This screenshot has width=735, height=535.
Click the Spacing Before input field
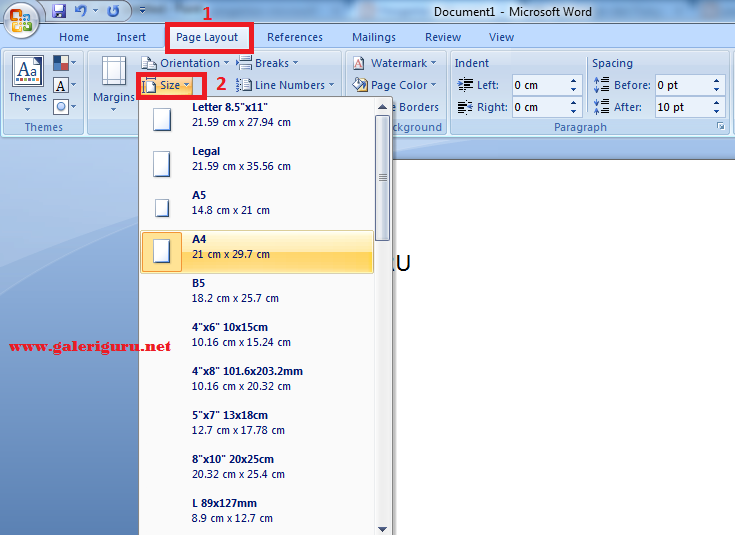click(683, 85)
